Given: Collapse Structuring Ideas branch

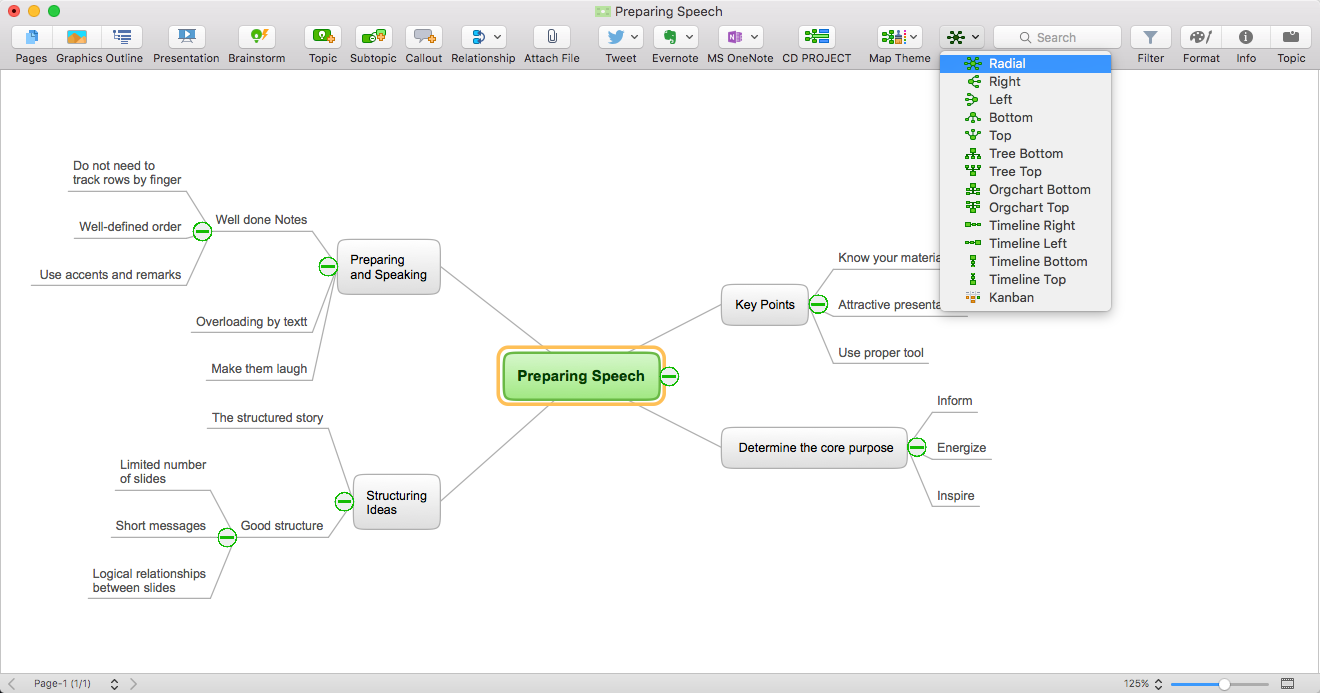Looking at the screenshot, I should tap(344, 501).
